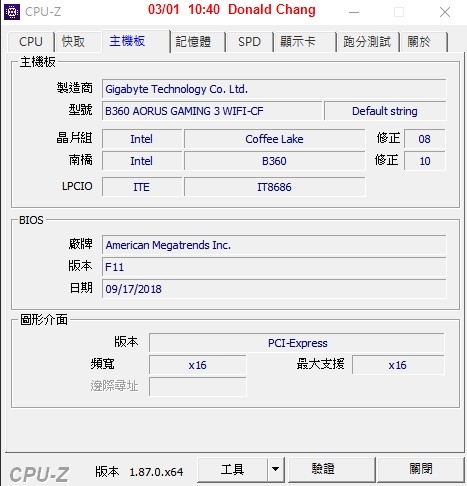Viewport: 467px width, 486px height.
Task: Click the 日期 label in BIOS group
Action: tap(81, 288)
